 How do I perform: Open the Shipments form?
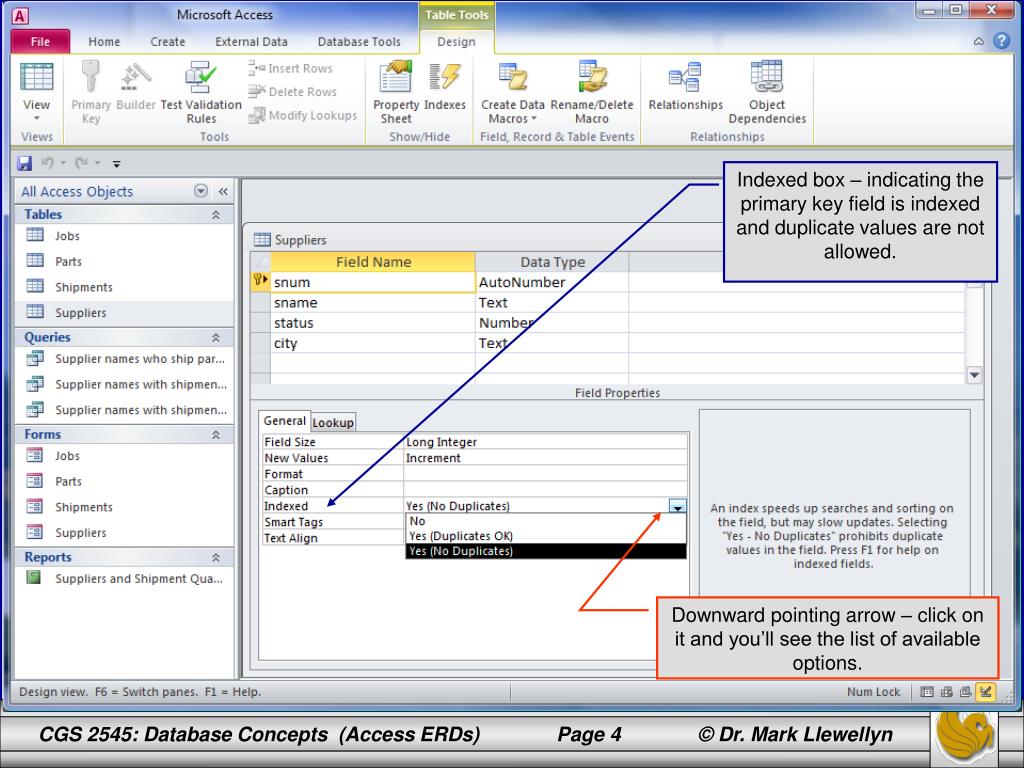tap(124, 507)
